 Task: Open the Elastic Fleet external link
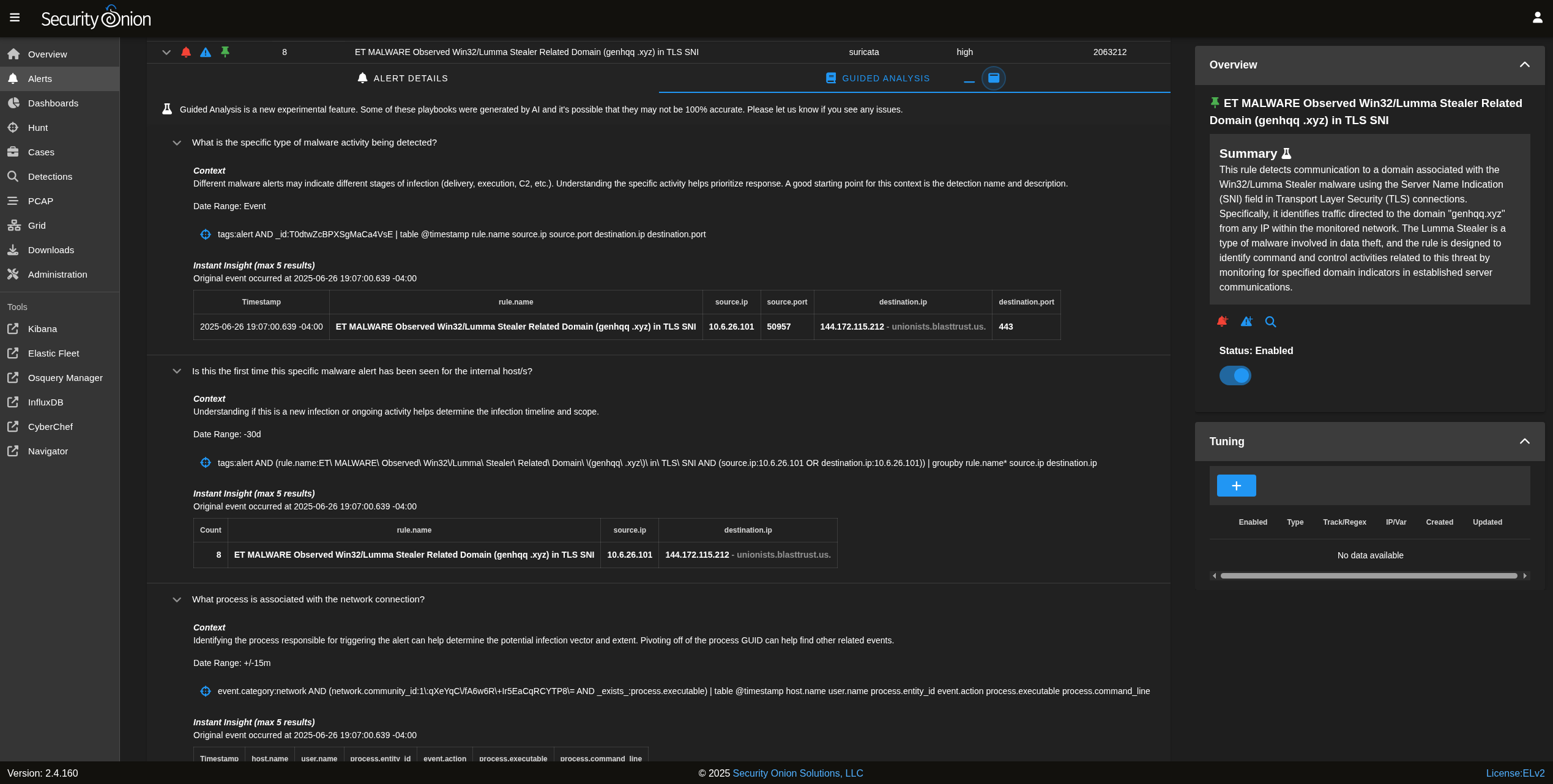click(x=59, y=353)
